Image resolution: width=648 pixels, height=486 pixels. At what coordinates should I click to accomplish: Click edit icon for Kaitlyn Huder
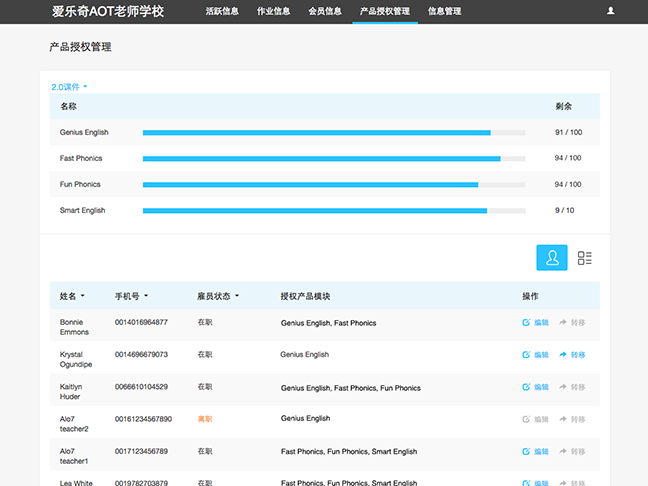tap(527, 387)
